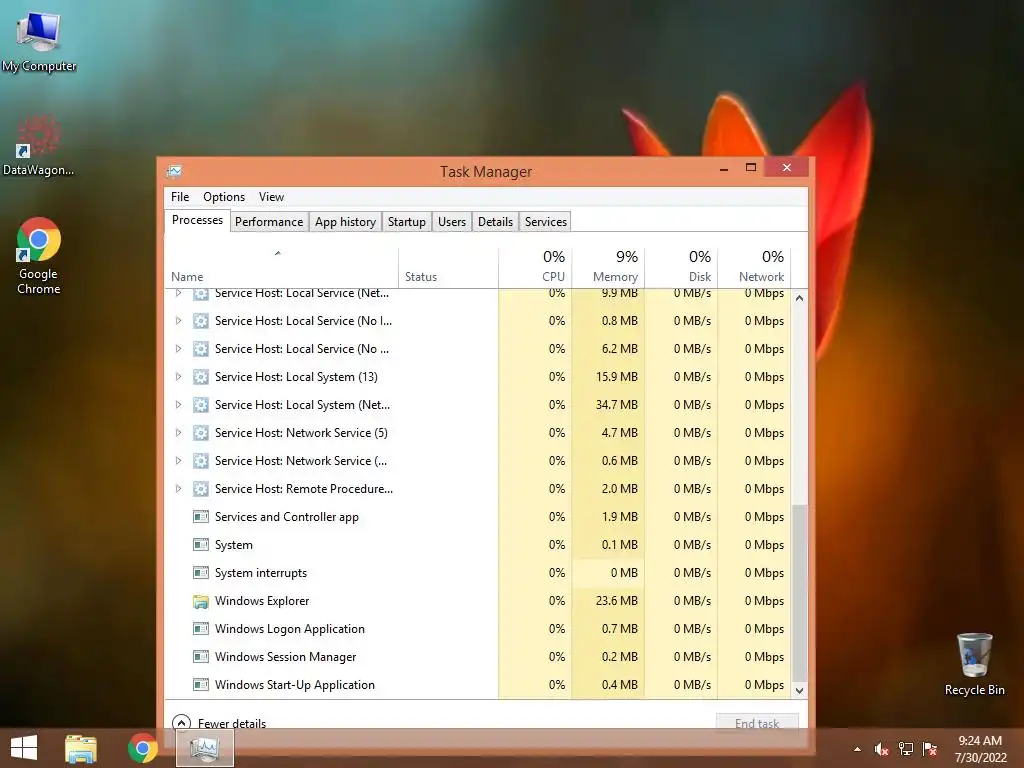Switch to the Services tab
The width and height of the screenshot is (1024, 768).
pos(545,221)
